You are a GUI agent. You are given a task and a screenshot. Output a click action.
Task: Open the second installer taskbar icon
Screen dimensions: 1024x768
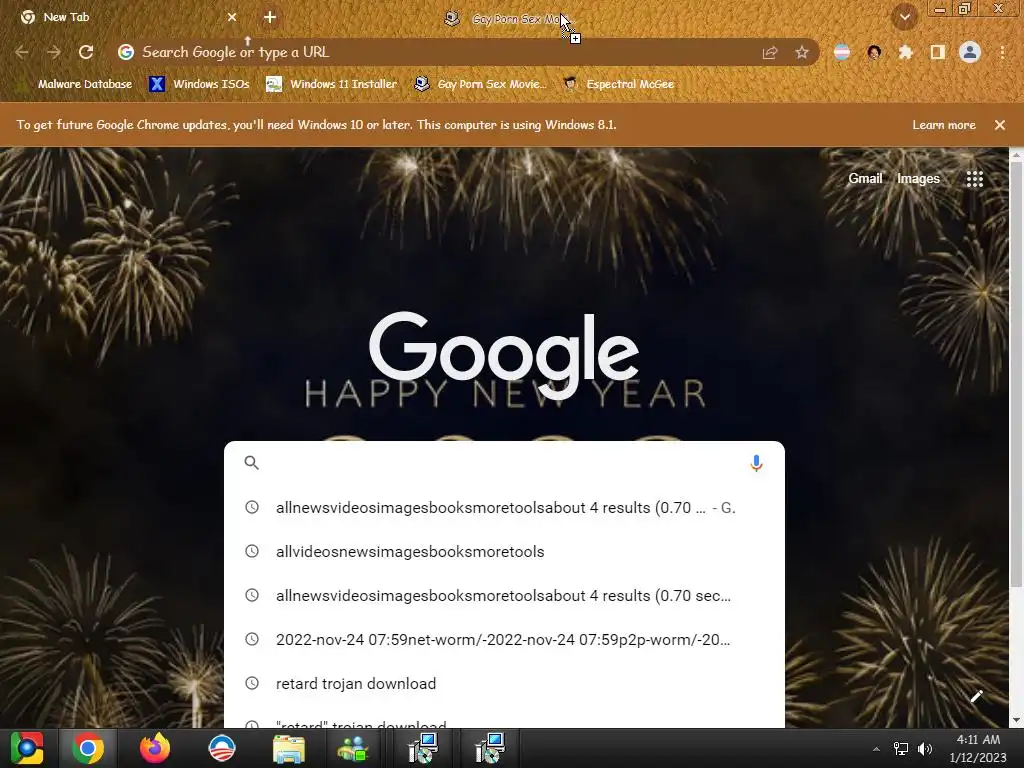[490, 748]
